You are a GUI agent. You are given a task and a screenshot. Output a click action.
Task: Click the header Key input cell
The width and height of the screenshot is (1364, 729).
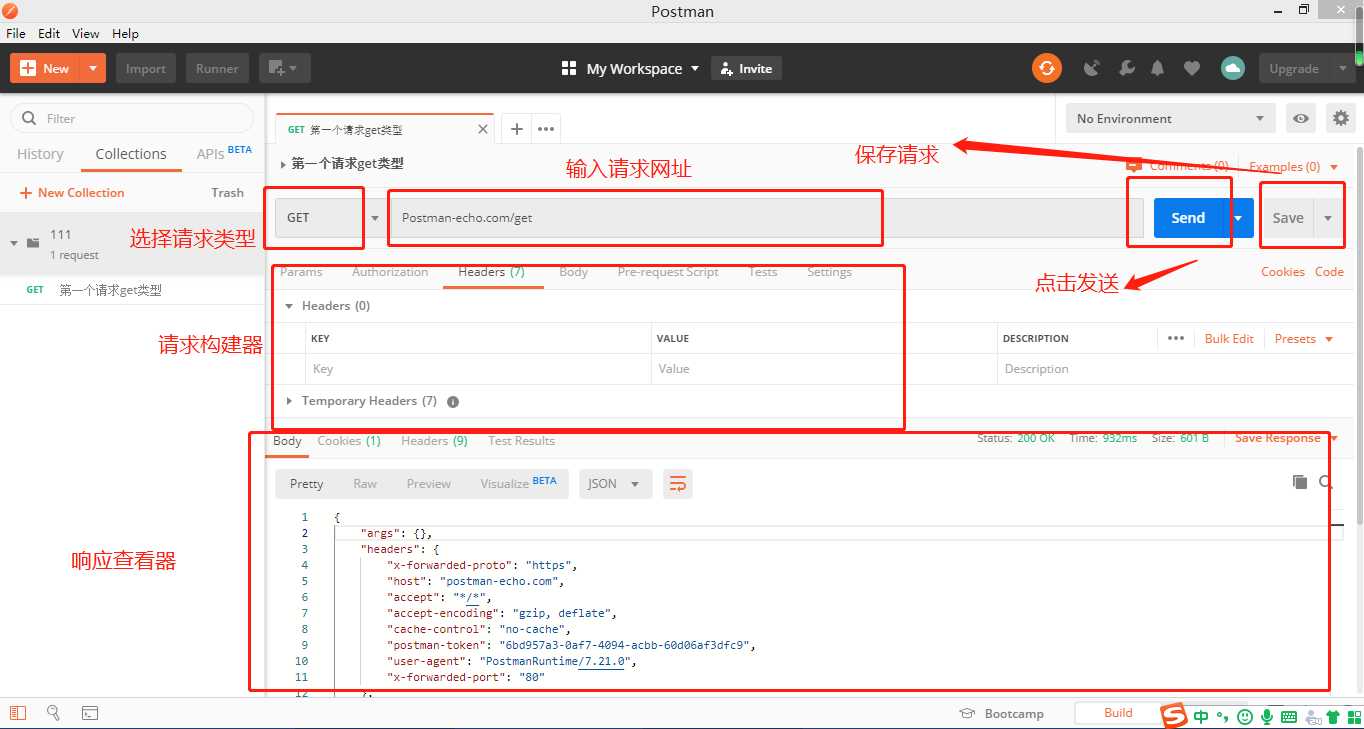[x=478, y=369]
